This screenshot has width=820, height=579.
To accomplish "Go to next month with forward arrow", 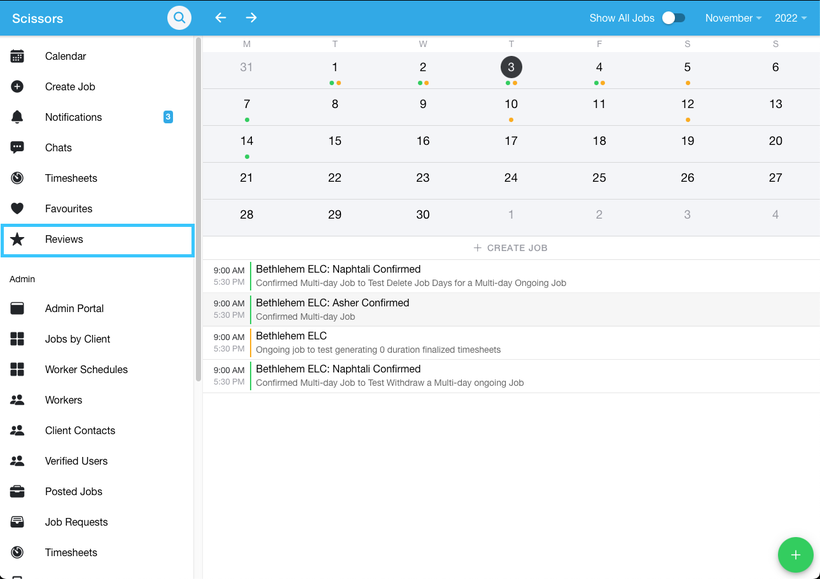I will click(x=252, y=18).
